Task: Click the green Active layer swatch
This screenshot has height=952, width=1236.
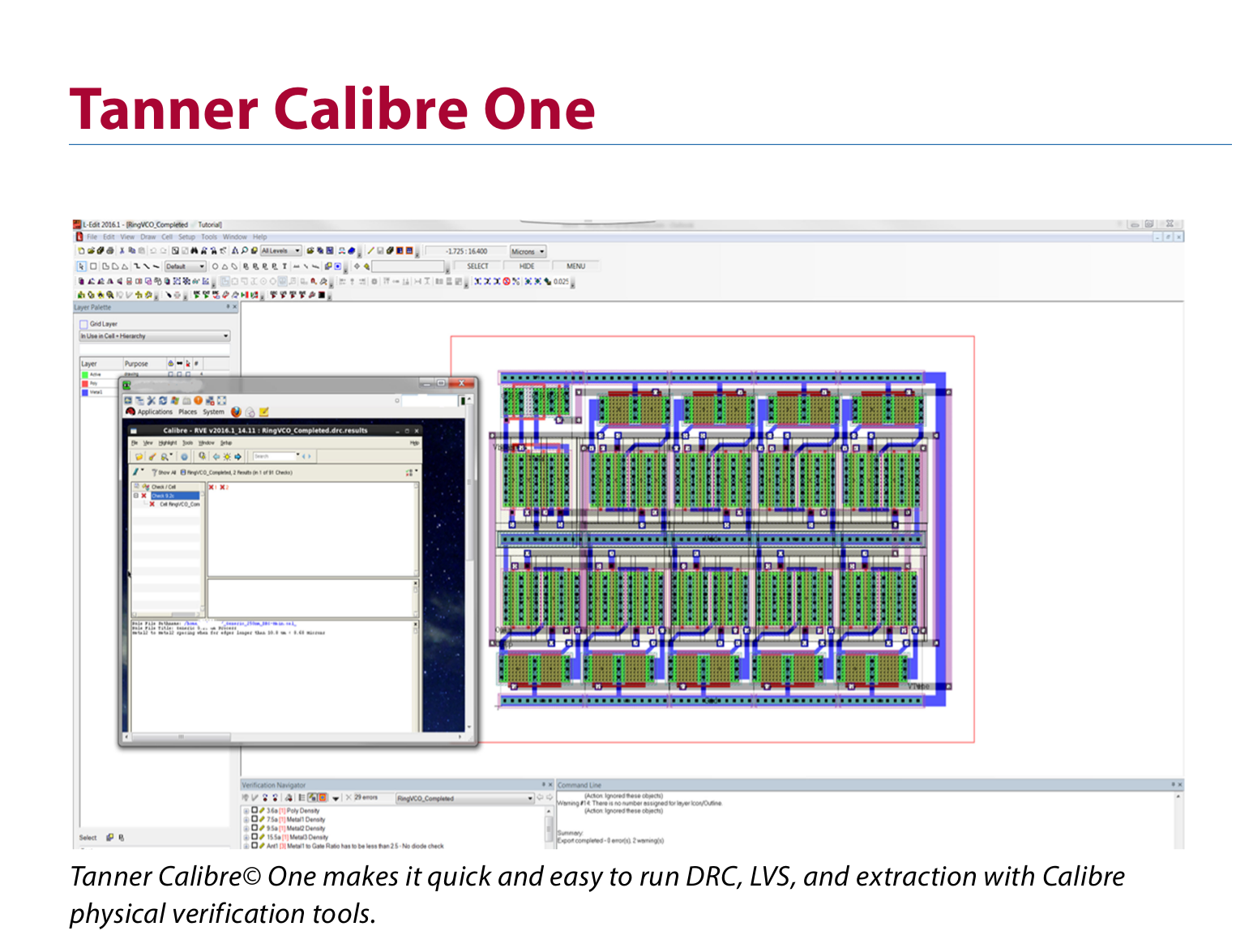Action: point(85,375)
